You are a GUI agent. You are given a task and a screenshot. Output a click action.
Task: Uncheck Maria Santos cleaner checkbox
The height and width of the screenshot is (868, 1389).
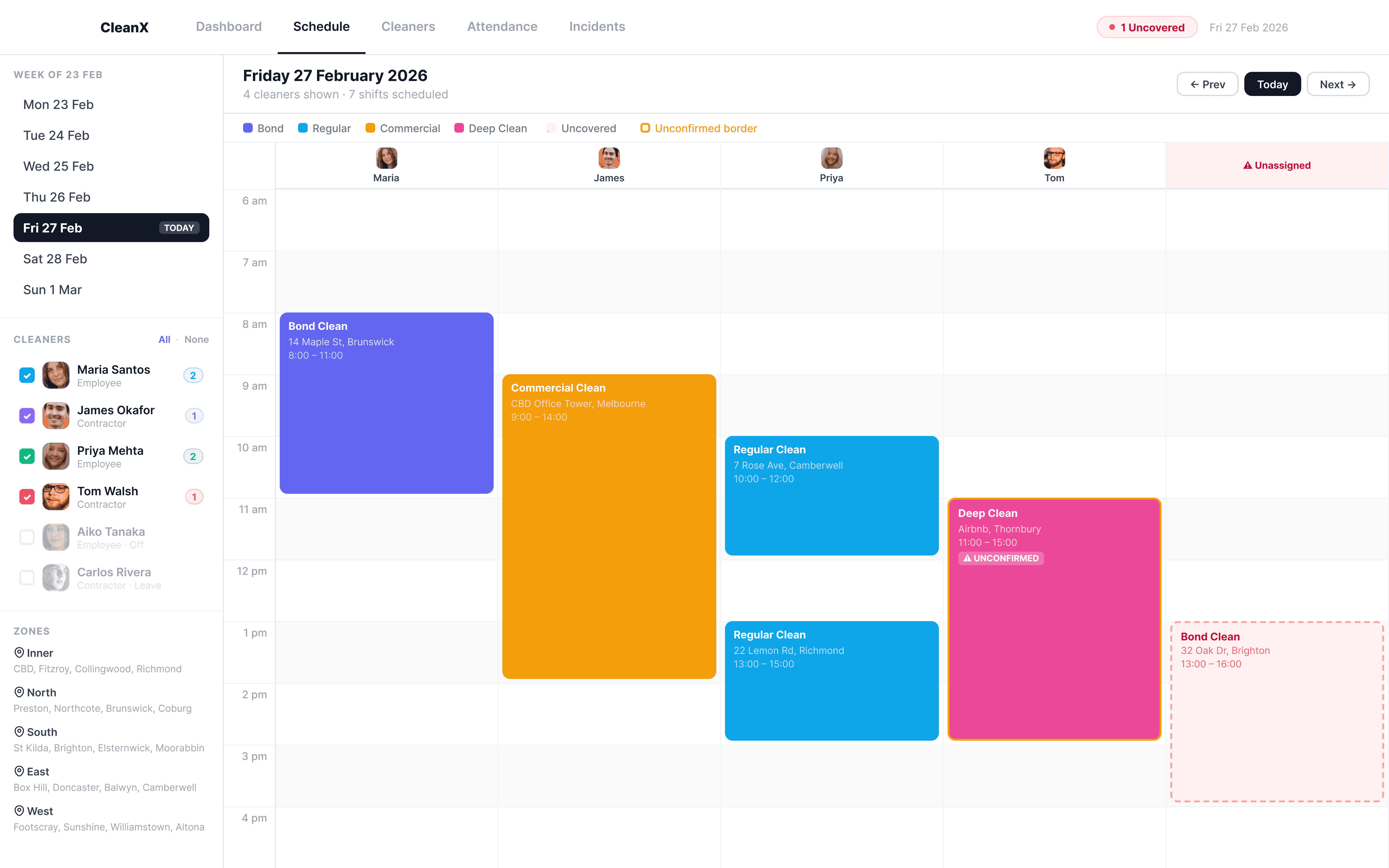point(27,375)
